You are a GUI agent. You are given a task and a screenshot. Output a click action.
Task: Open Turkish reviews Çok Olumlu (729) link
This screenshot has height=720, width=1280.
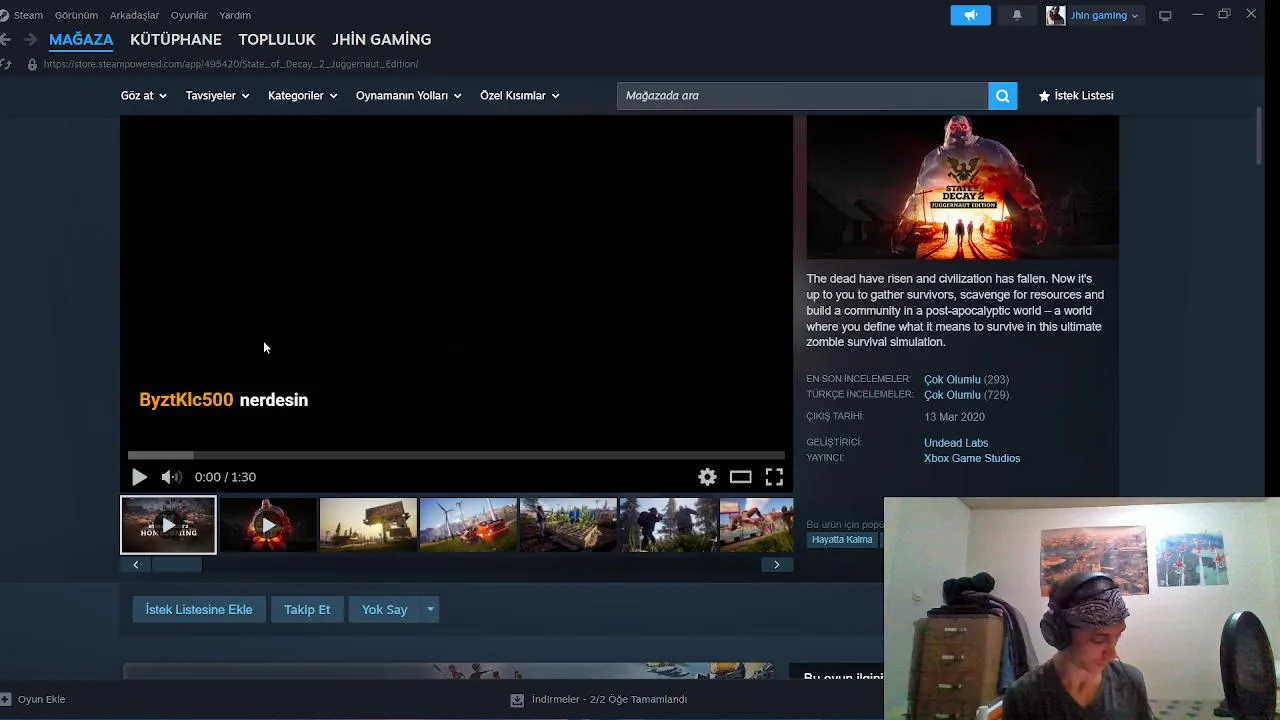click(x=966, y=395)
